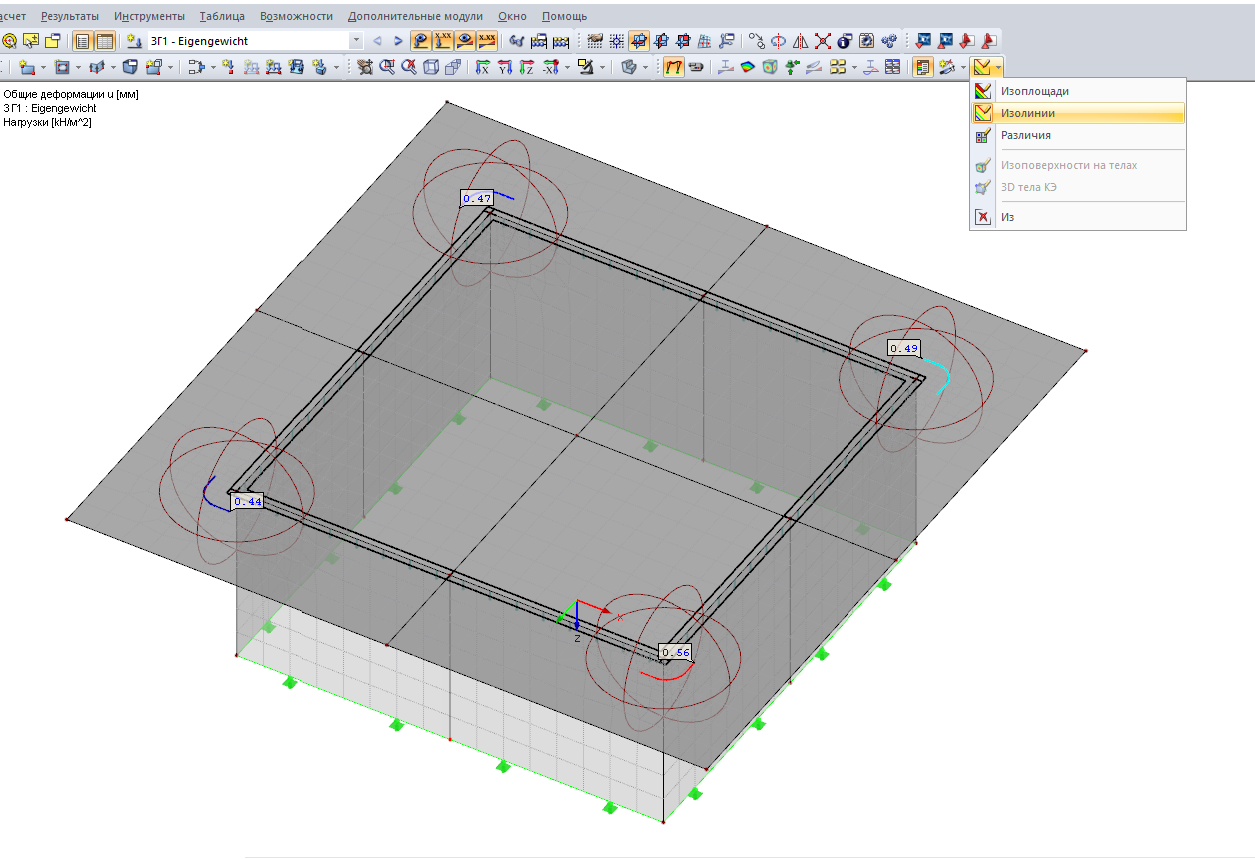
Task: Click the glasses icon in top toolbar
Action: click(516, 41)
